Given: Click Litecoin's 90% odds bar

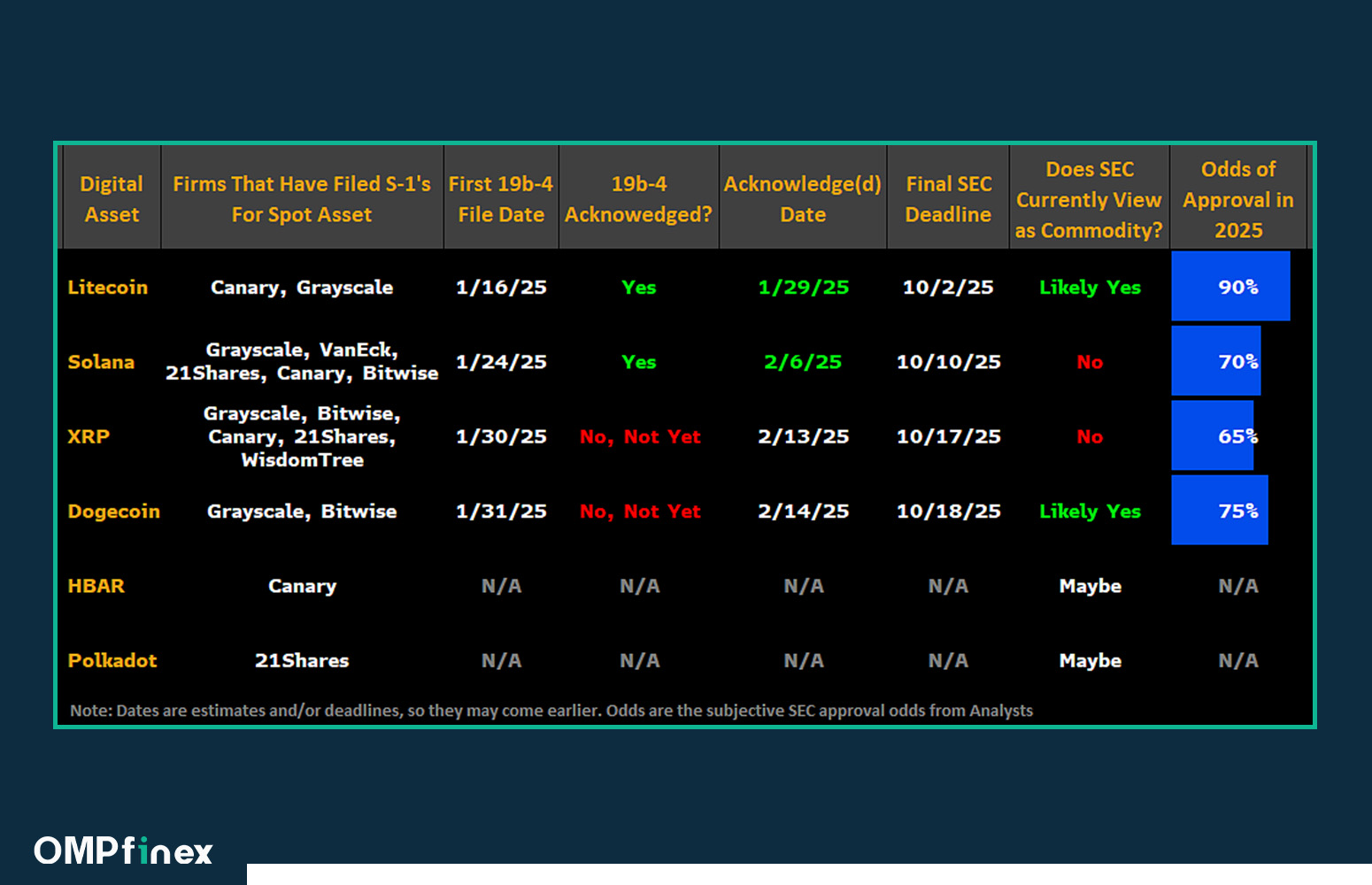Looking at the screenshot, I should point(1230,286).
